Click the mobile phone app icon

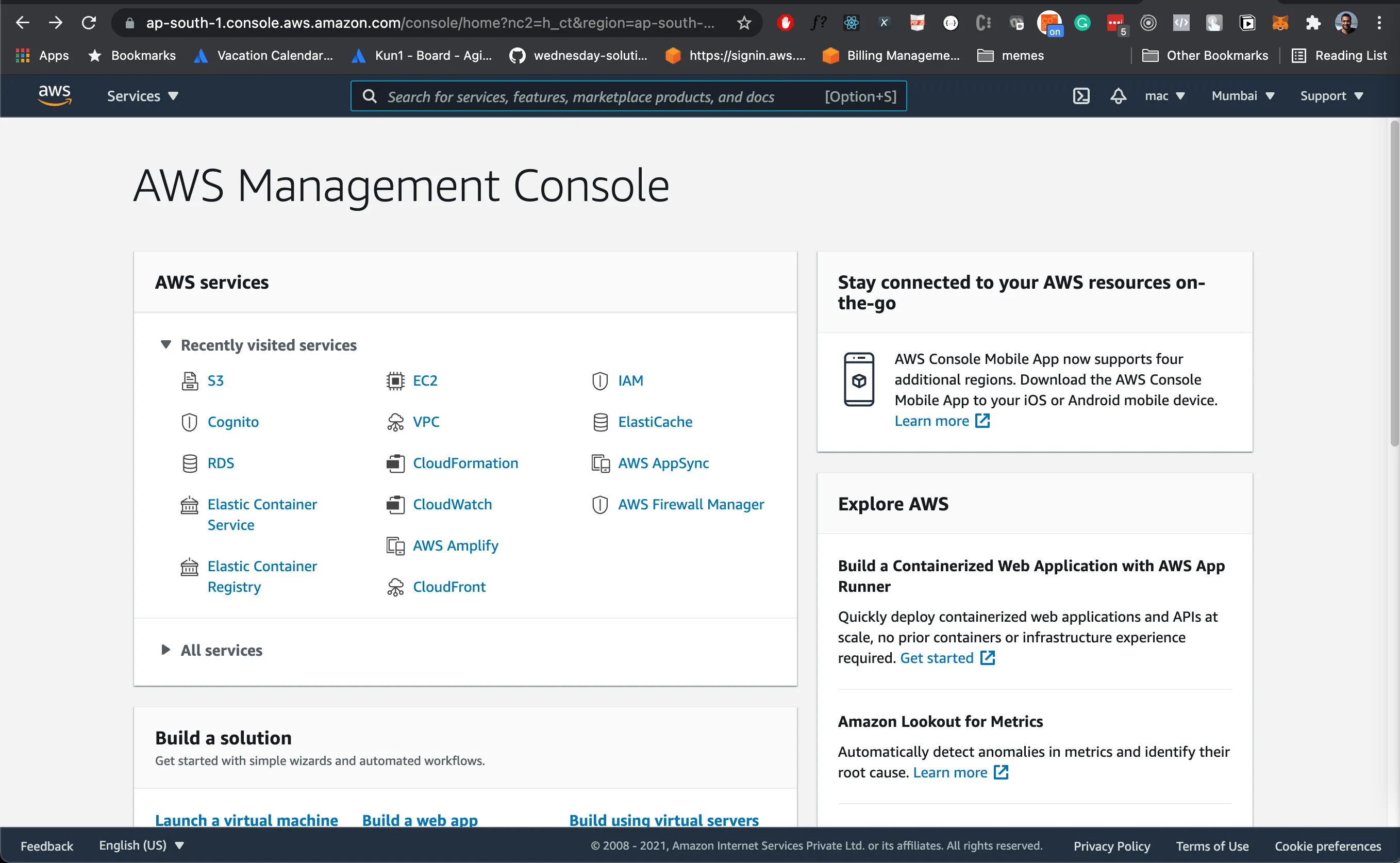[859, 379]
